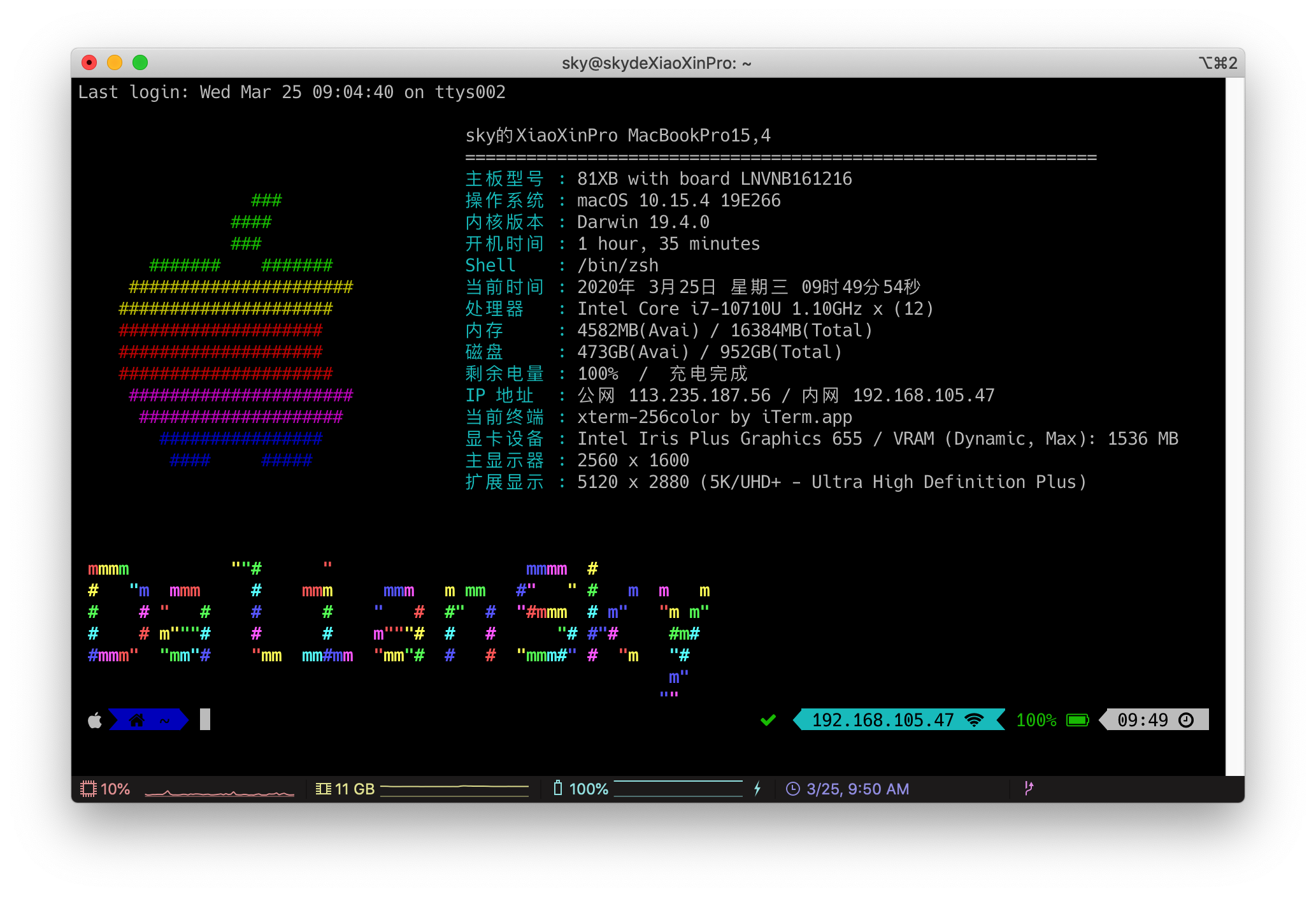Click the 2560 x 1600 display value

(633, 461)
